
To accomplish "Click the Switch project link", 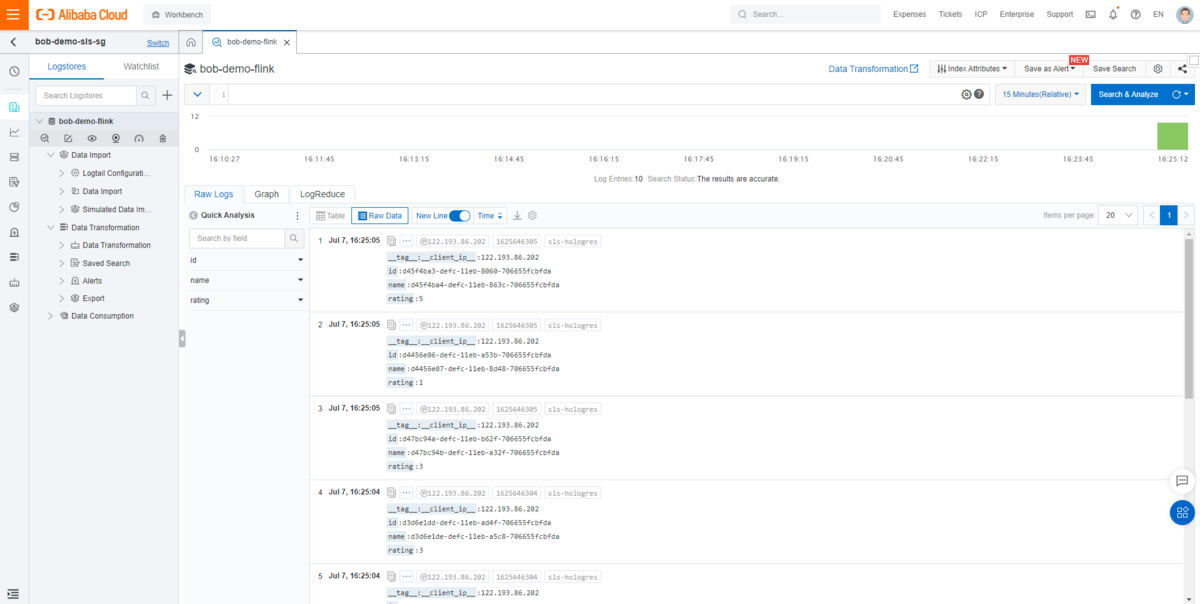I will click(x=158, y=43).
